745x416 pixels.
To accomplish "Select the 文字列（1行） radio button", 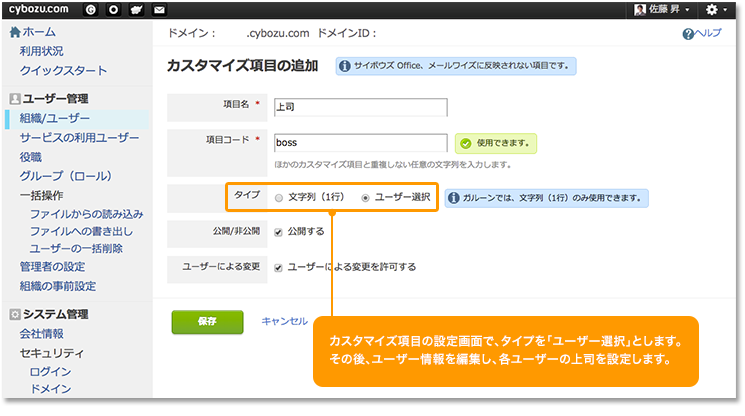I will [x=279, y=198].
